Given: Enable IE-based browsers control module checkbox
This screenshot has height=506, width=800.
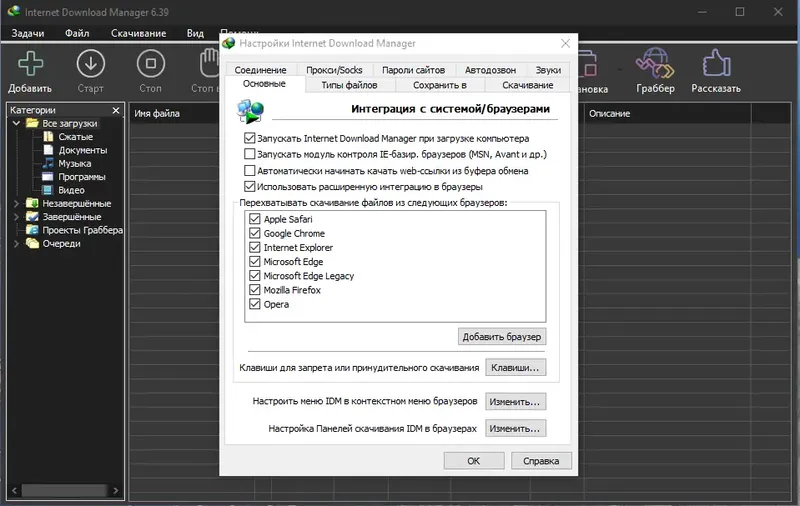Looking at the screenshot, I should point(249,154).
